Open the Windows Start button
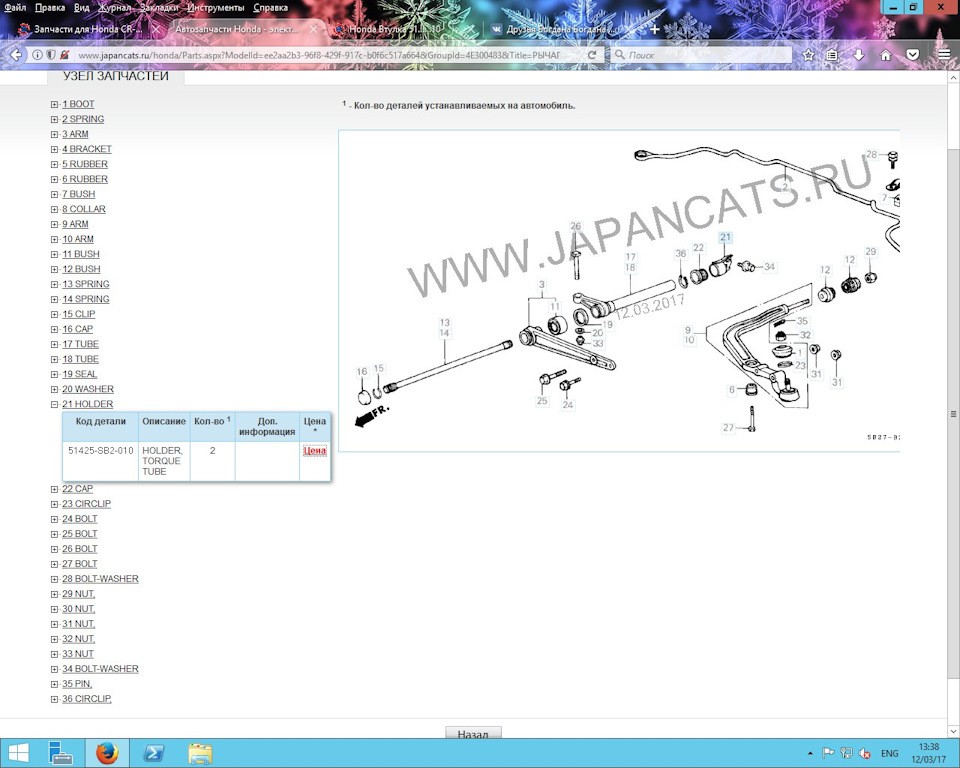The width and height of the screenshot is (960, 768). (x=18, y=753)
